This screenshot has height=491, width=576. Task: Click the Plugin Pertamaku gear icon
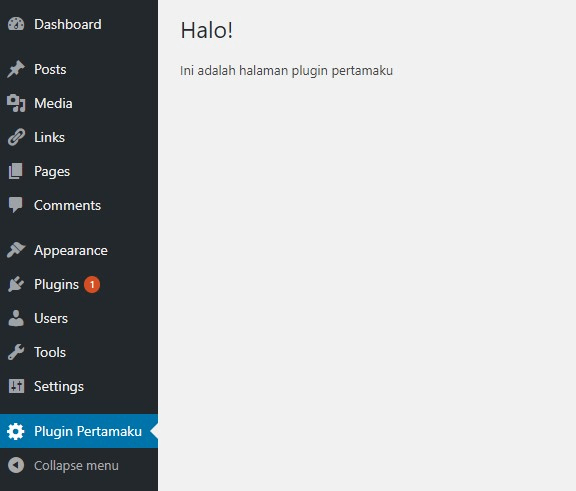tap(16, 431)
